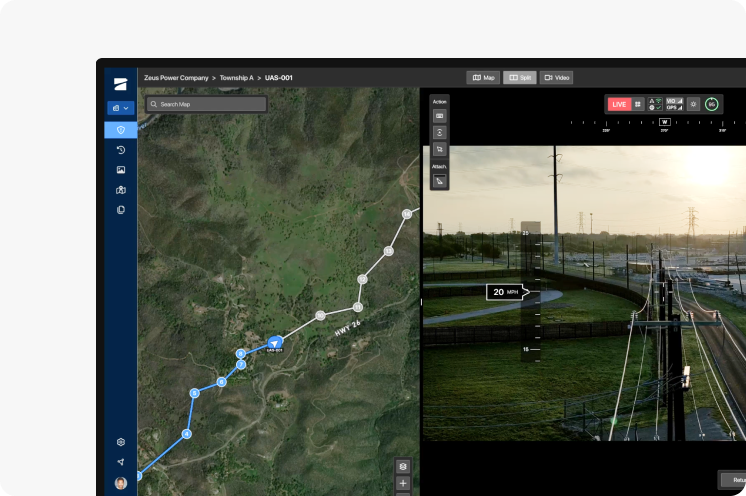Toggle the brightness sun icon
The width and height of the screenshot is (746, 496).
coord(693,104)
